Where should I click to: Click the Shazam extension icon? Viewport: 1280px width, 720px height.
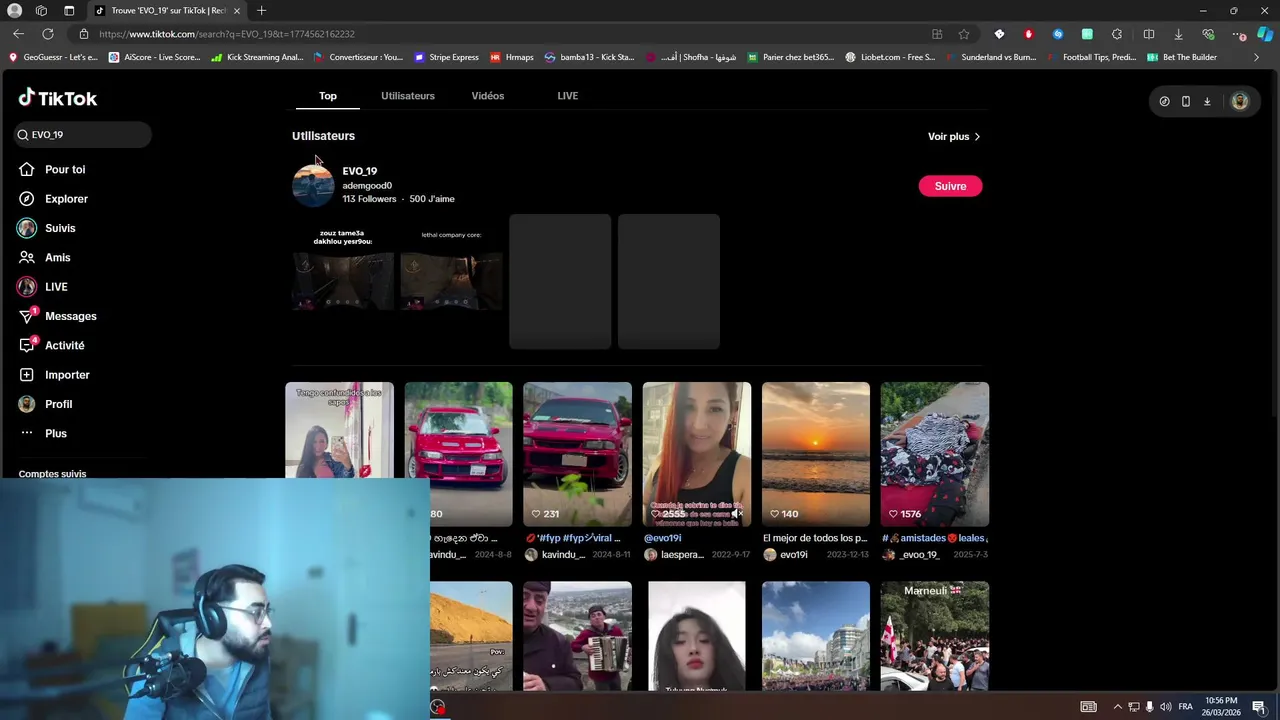click(1057, 34)
